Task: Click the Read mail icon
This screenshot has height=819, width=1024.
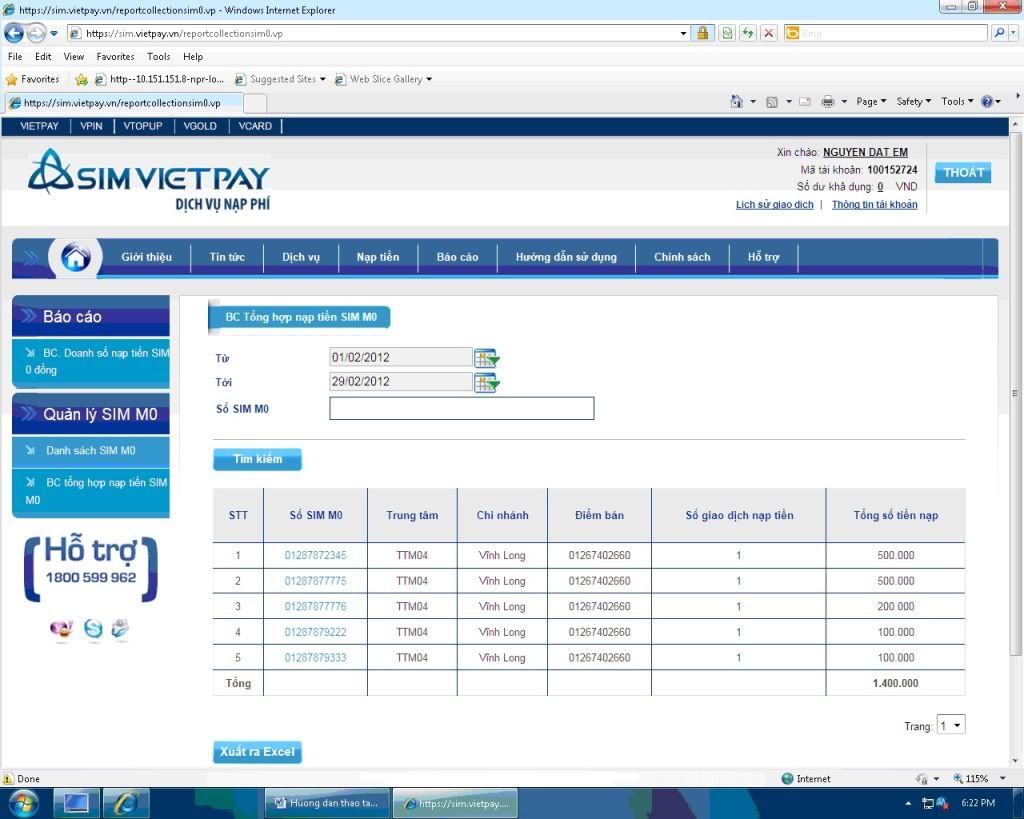Action: (805, 101)
